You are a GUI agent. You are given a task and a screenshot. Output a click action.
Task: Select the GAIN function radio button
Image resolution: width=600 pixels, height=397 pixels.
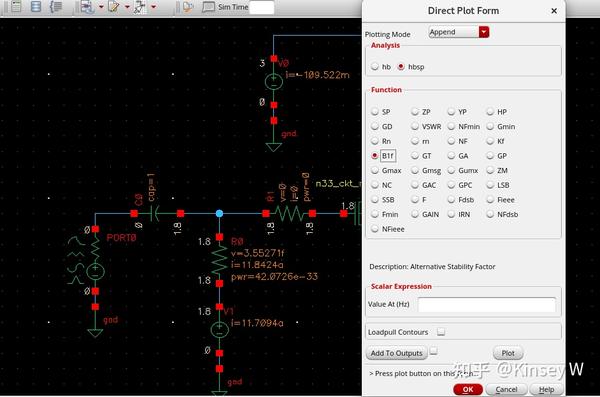415,214
